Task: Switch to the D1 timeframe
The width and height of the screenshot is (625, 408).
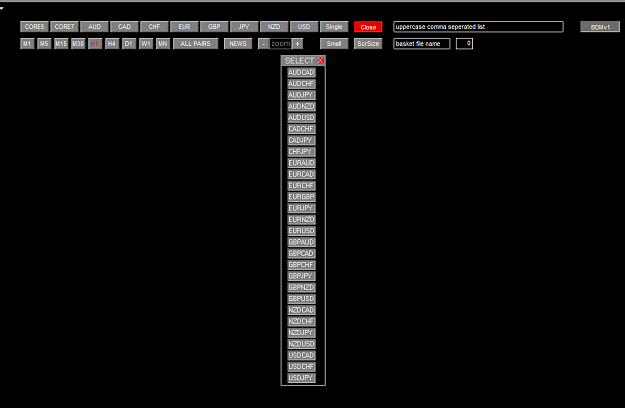Action: 129,43
